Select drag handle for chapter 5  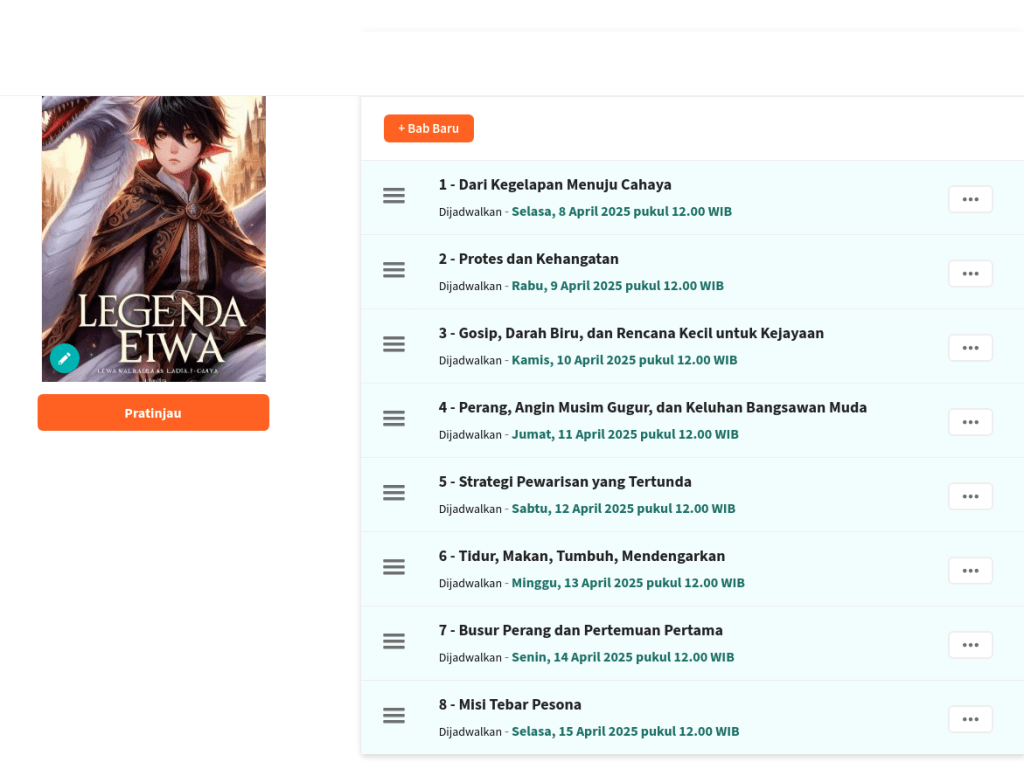click(394, 493)
